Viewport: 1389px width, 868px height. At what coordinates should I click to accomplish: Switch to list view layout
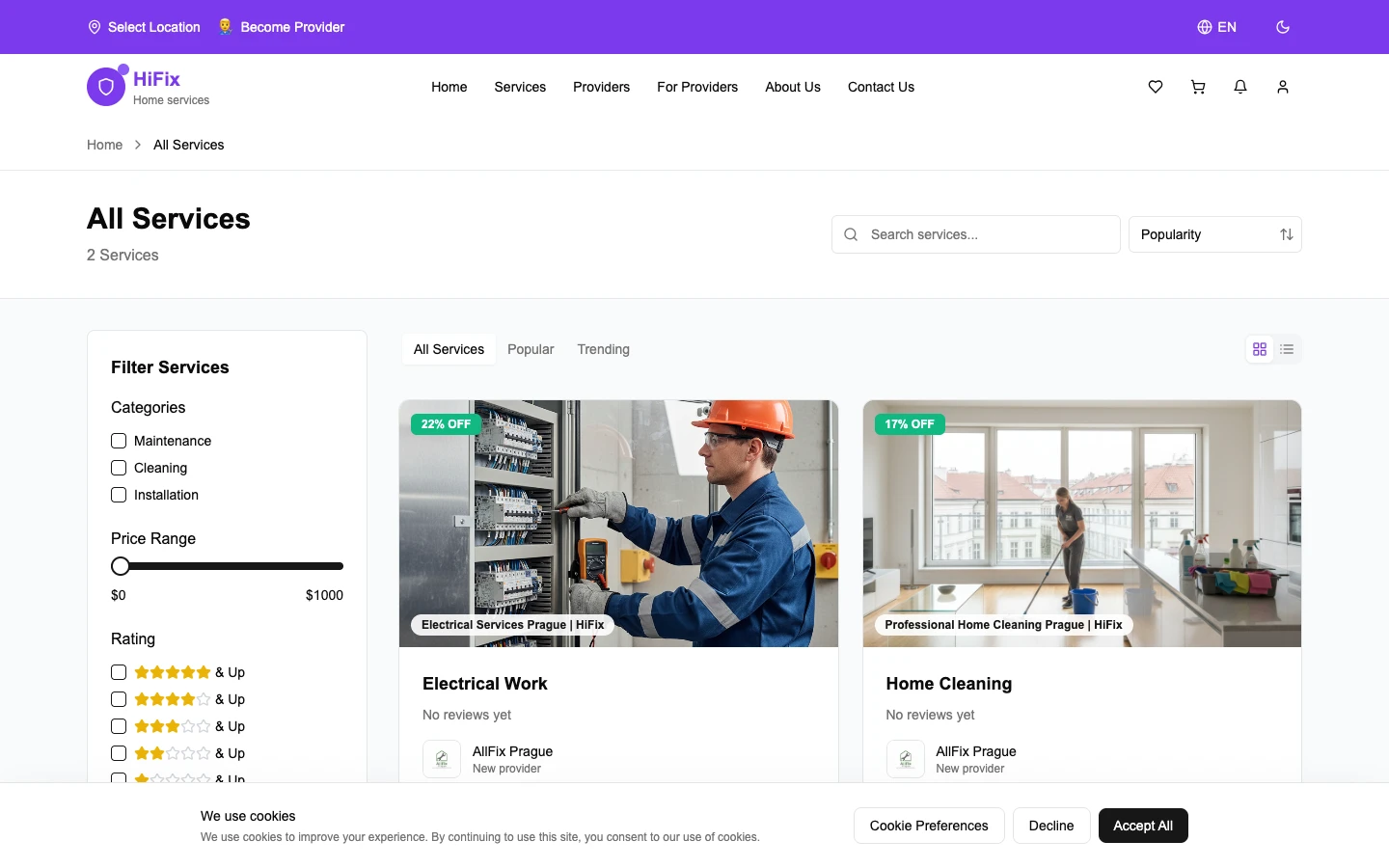point(1287,348)
